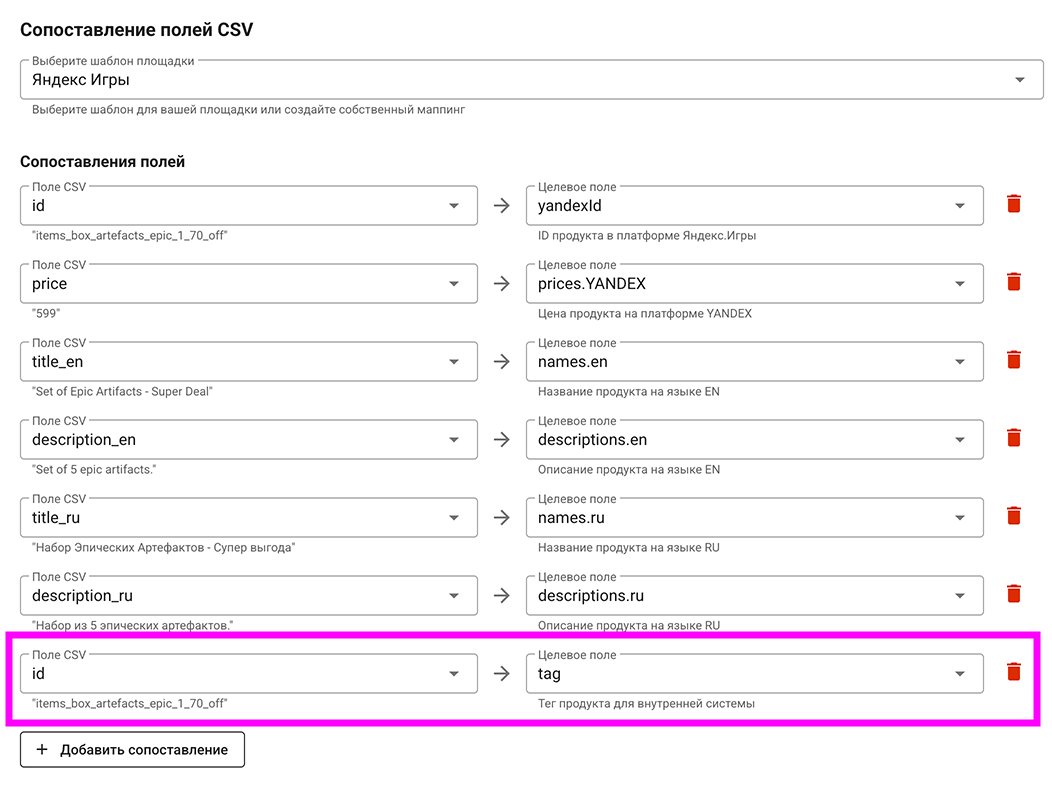Click the Добавить сопоставление button
Viewport: 1052px width, 789px height.
coord(132,749)
